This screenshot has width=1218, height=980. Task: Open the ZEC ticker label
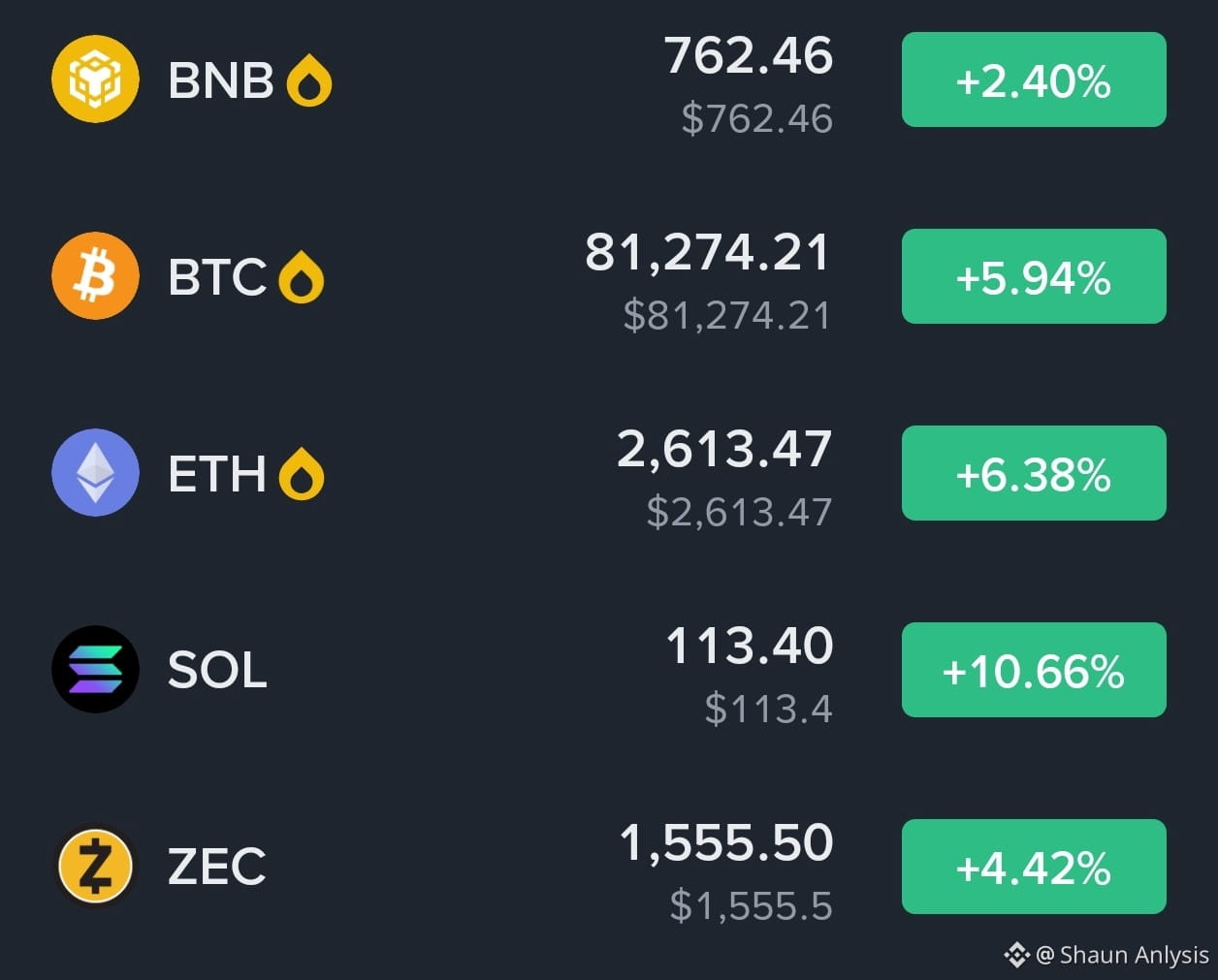pyautogui.click(x=217, y=867)
